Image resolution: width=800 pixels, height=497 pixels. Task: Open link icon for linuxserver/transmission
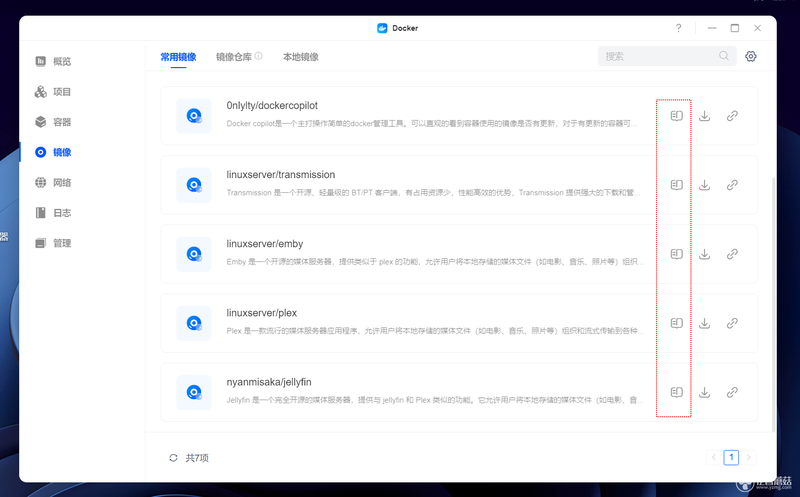(732, 185)
